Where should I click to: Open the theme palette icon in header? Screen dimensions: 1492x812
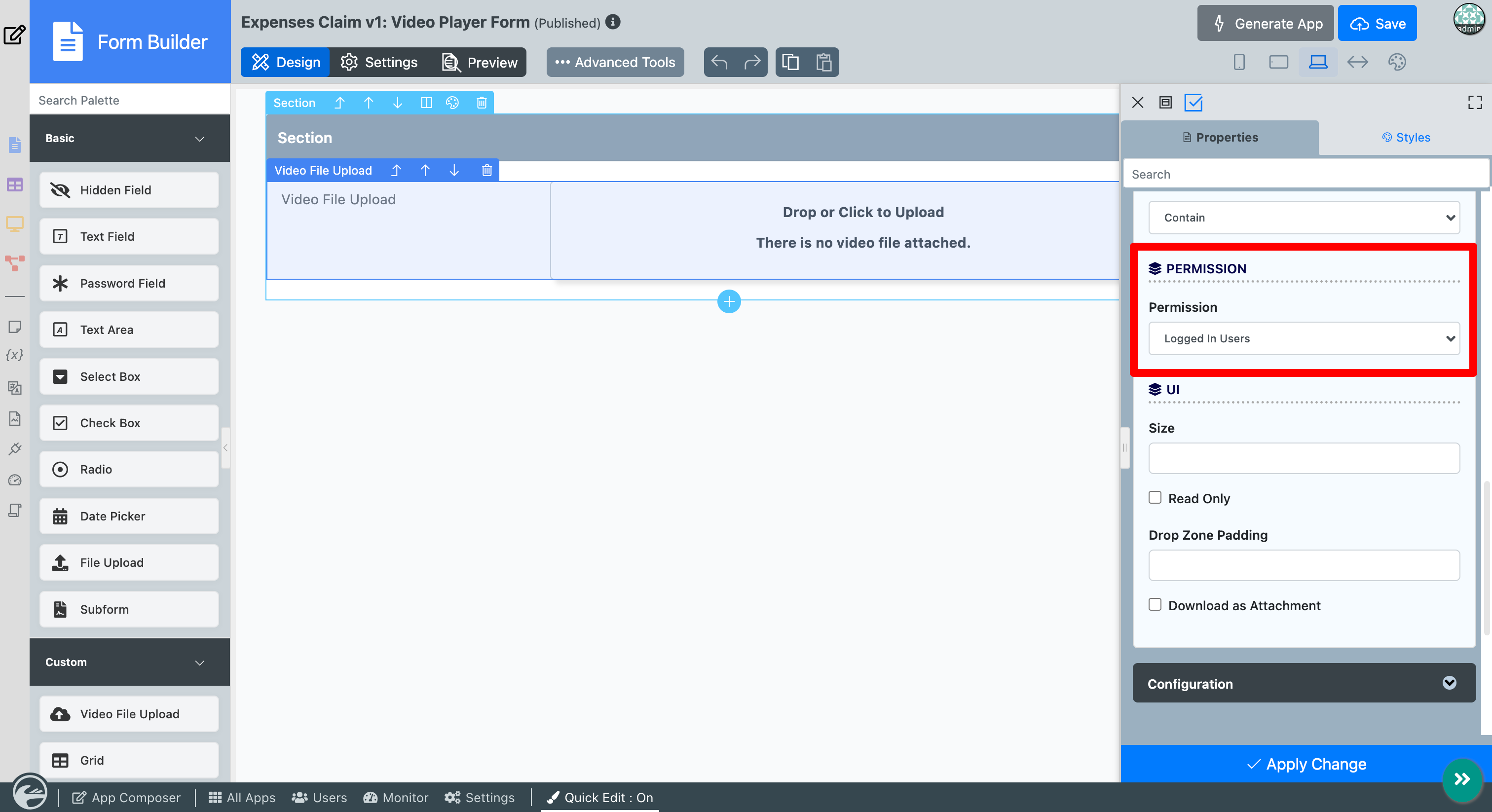click(x=1397, y=62)
